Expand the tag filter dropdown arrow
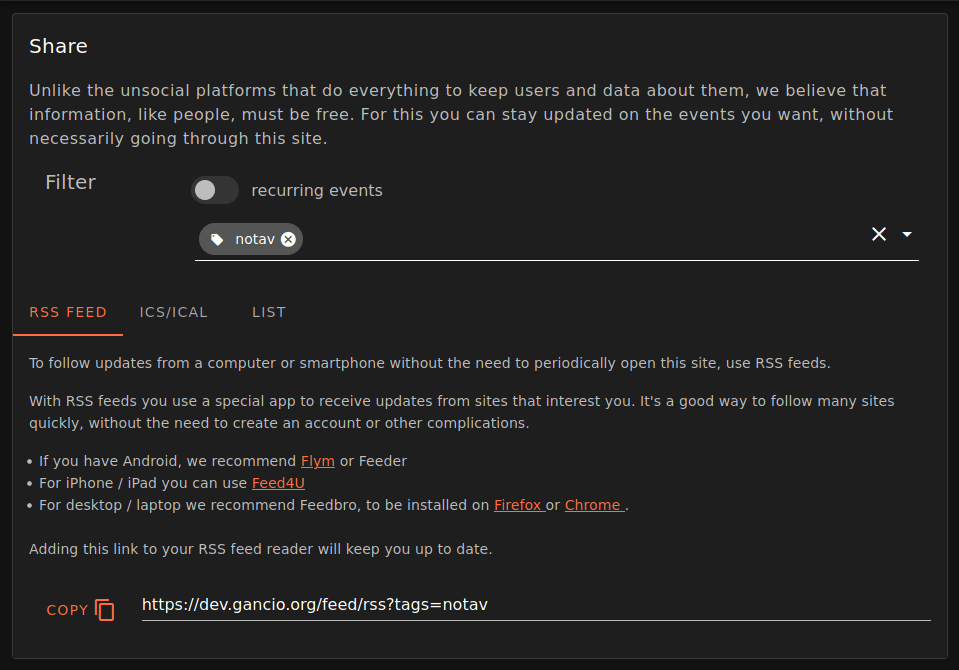The image size is (959, 670). coord(907,234)
